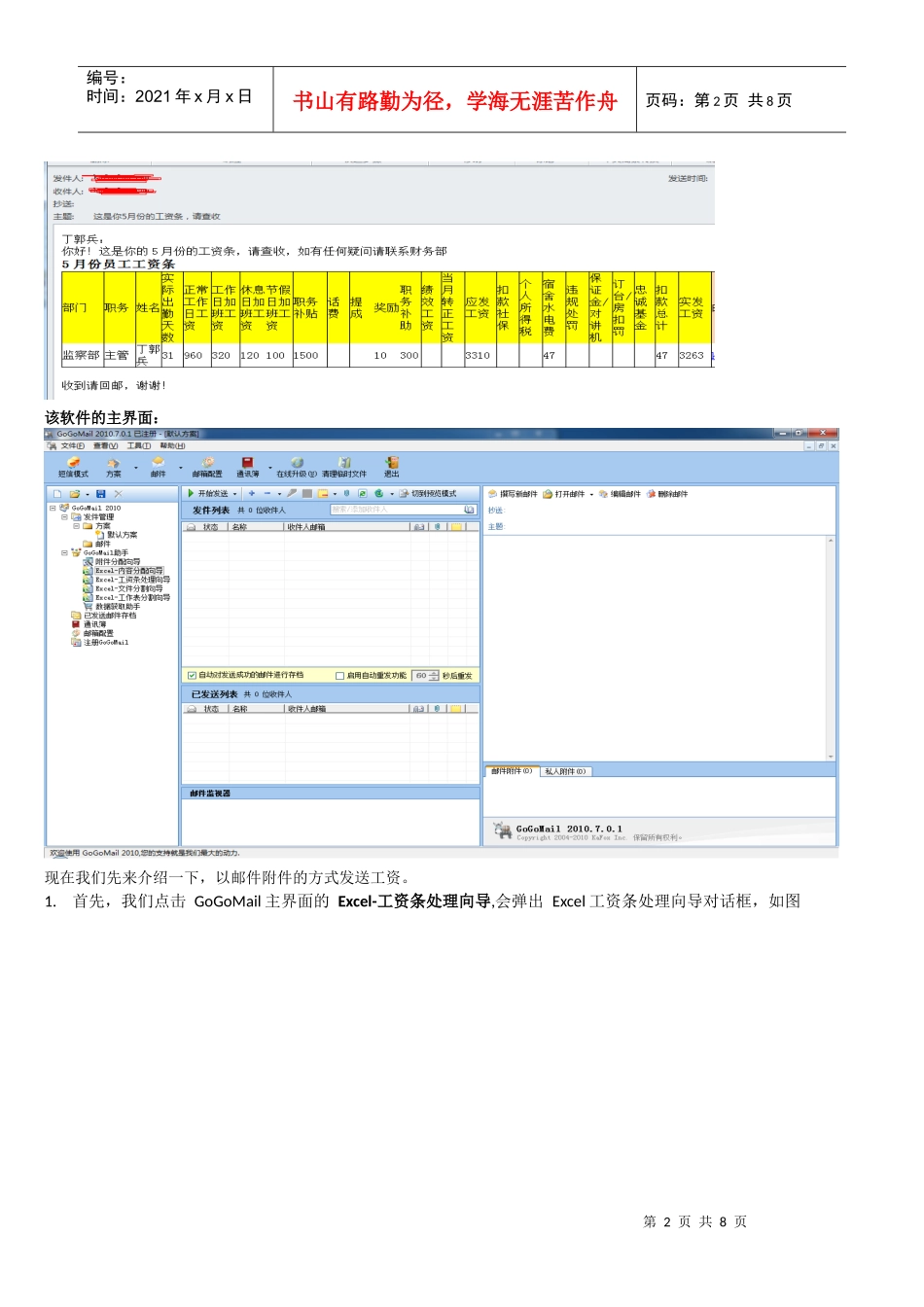Image resolution: width=924 pixels, height=1307 pixels.
Task: Select Excel-内容分配向导 tree item
Action: pyautogui.click(x=124, y=571)
